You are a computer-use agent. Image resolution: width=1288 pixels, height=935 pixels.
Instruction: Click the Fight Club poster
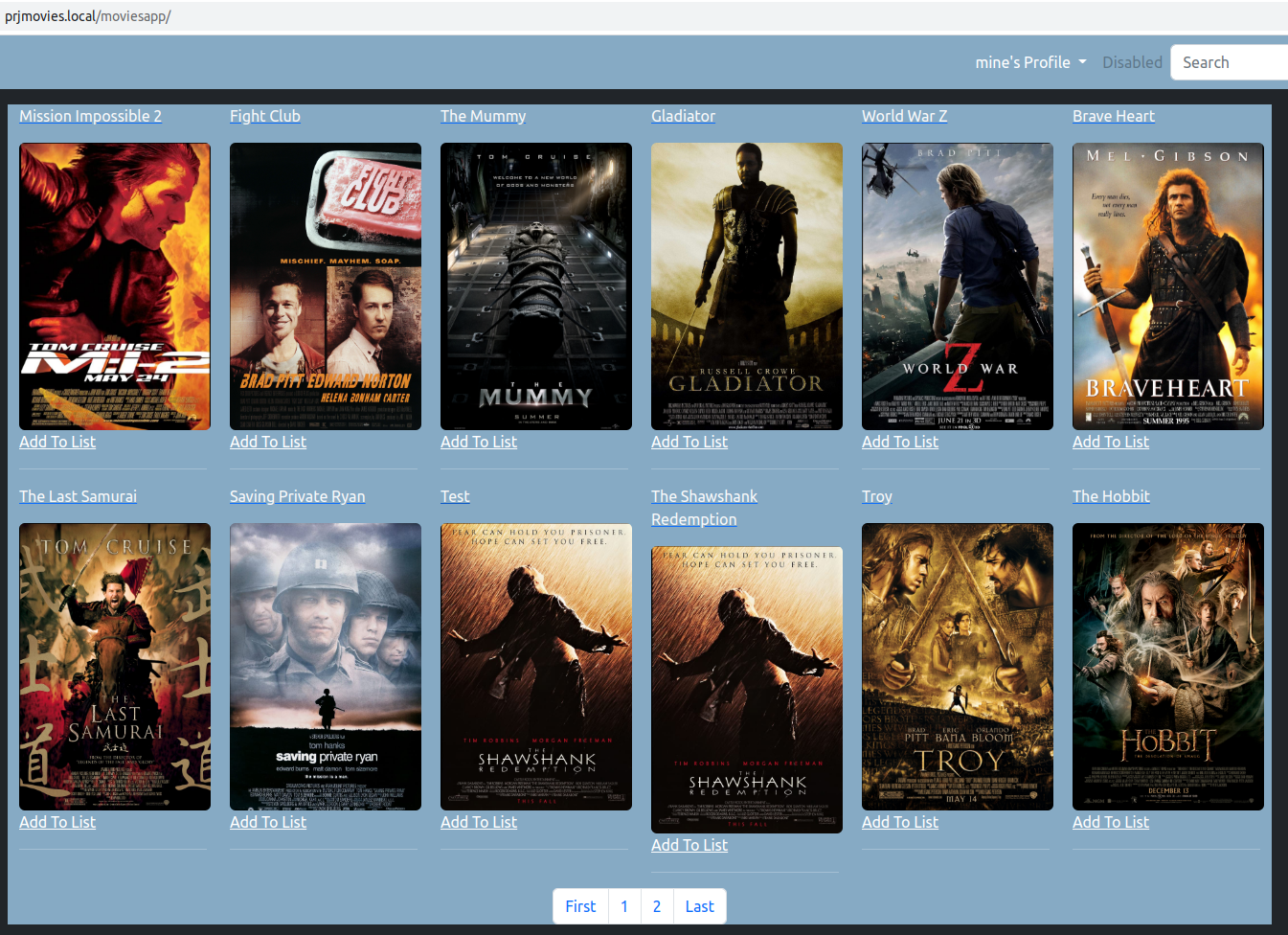pyautogui.click(x=326, y=286)
